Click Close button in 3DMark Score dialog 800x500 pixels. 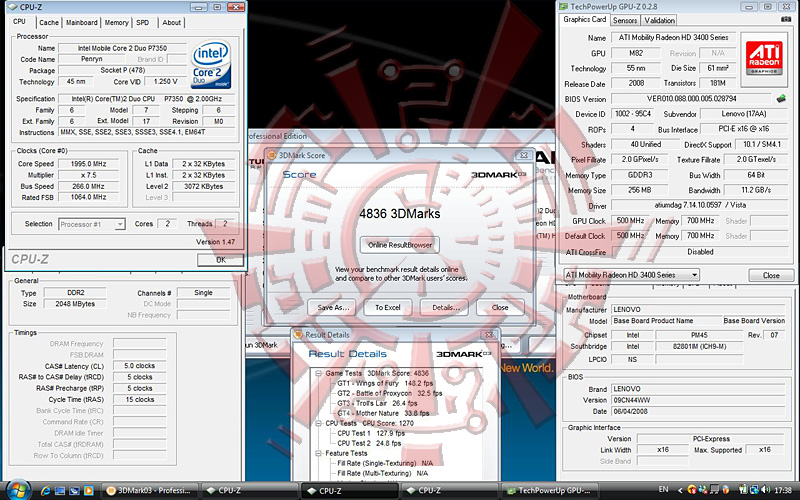[x=500, y=307]
